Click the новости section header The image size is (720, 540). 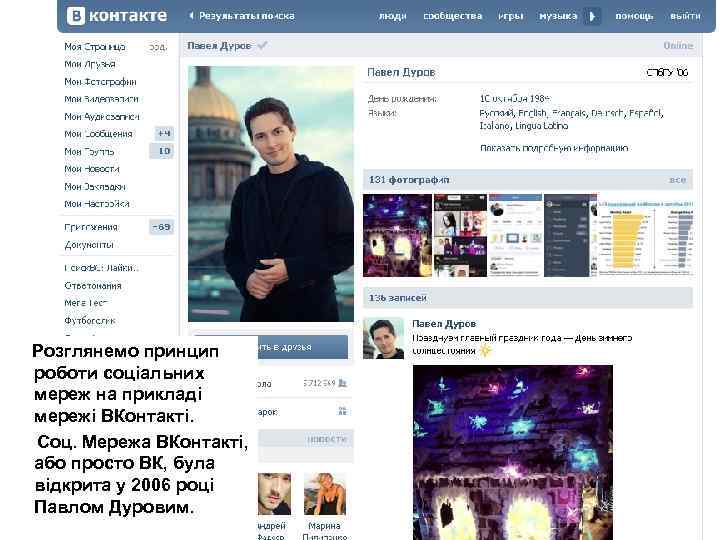pyautogui.click(x=326, y=439)
